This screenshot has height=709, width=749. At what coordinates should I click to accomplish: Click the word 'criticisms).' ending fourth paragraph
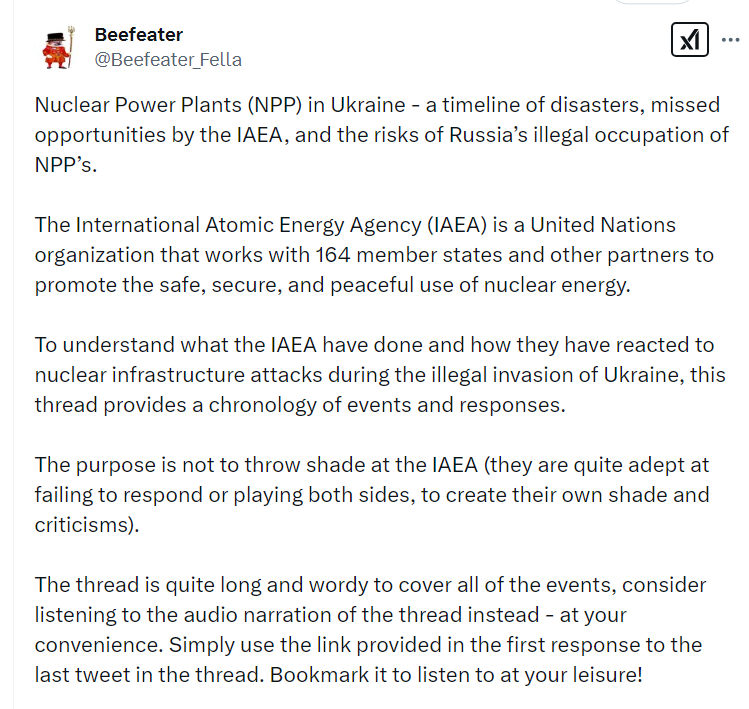point(87,525)
